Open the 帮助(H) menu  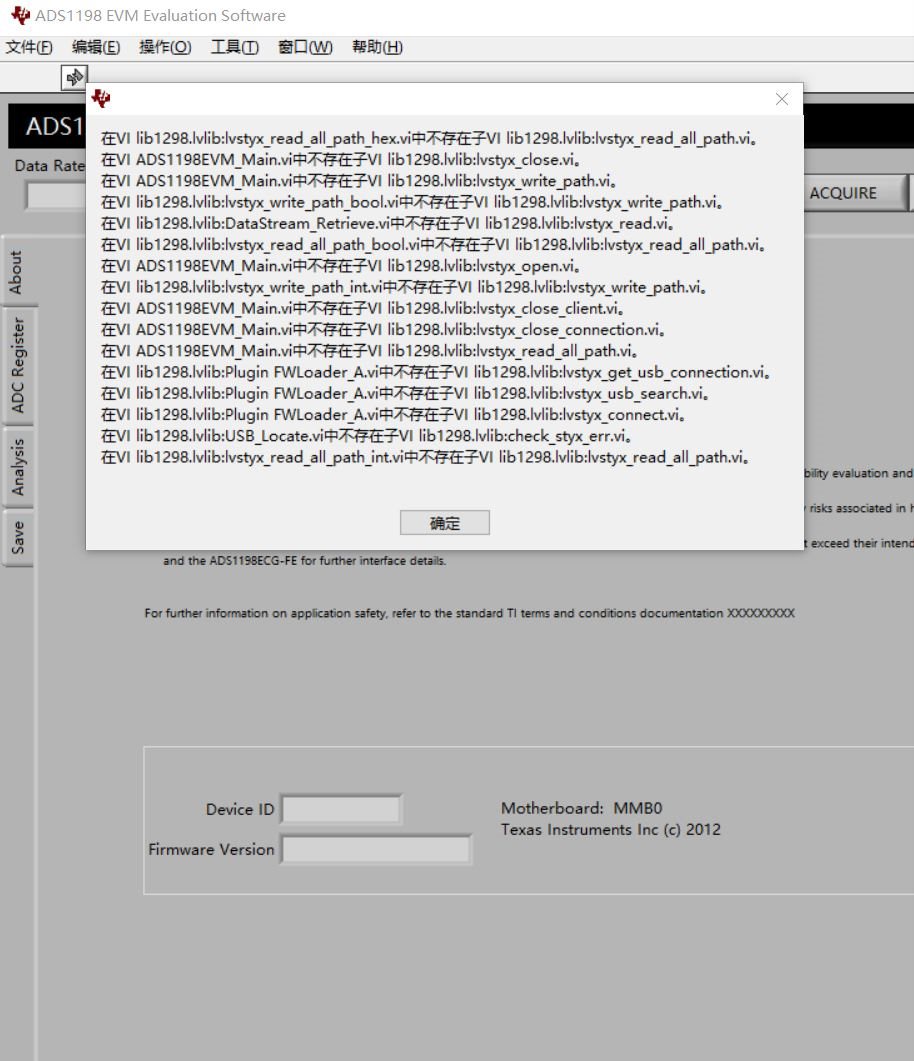[x=378, y=47]
